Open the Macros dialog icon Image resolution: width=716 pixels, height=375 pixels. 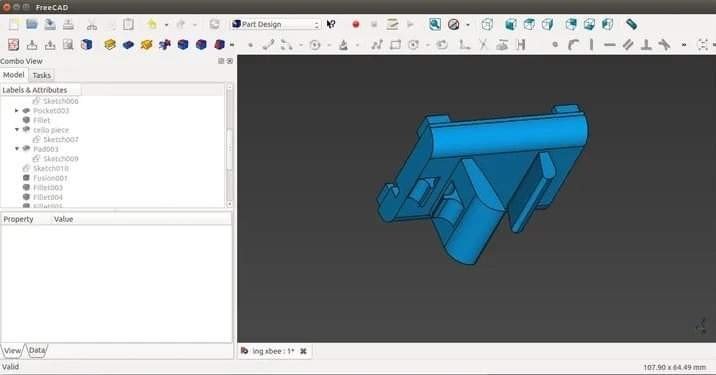click(392, 24)
